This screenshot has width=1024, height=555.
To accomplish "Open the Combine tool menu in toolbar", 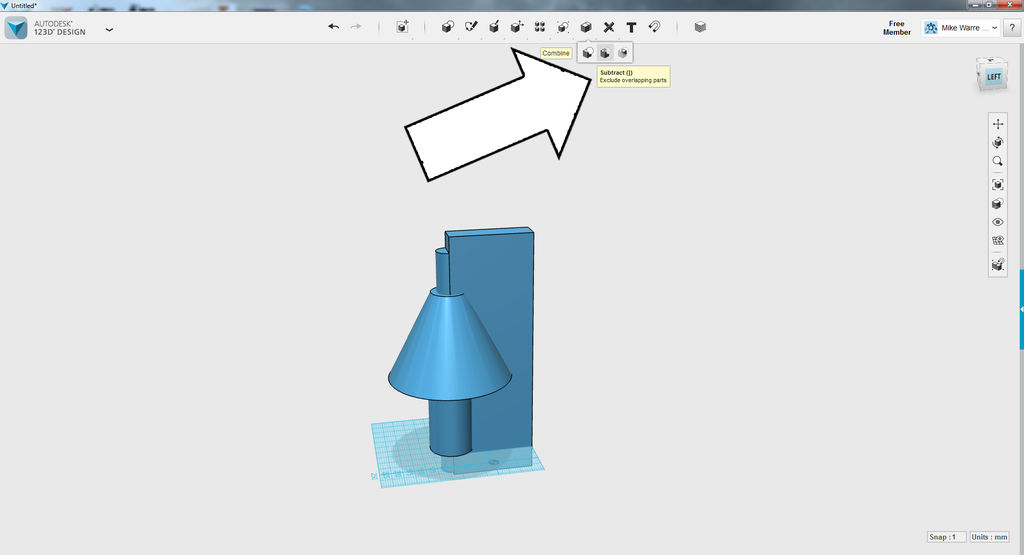I will (586, 27).
